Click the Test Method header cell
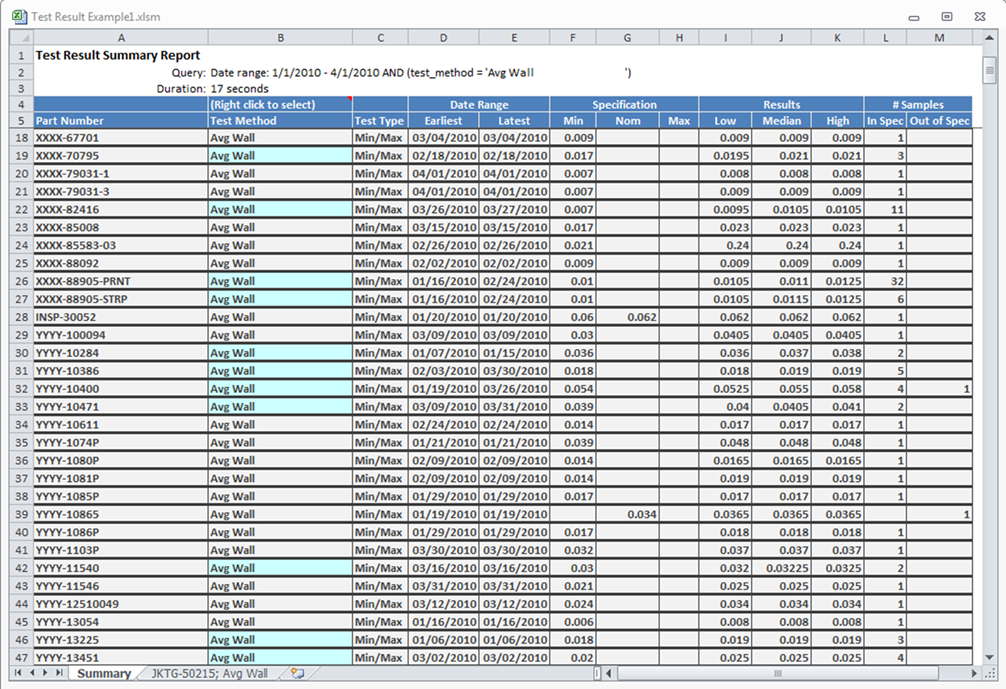1006x689 pixels. (280, 121)
